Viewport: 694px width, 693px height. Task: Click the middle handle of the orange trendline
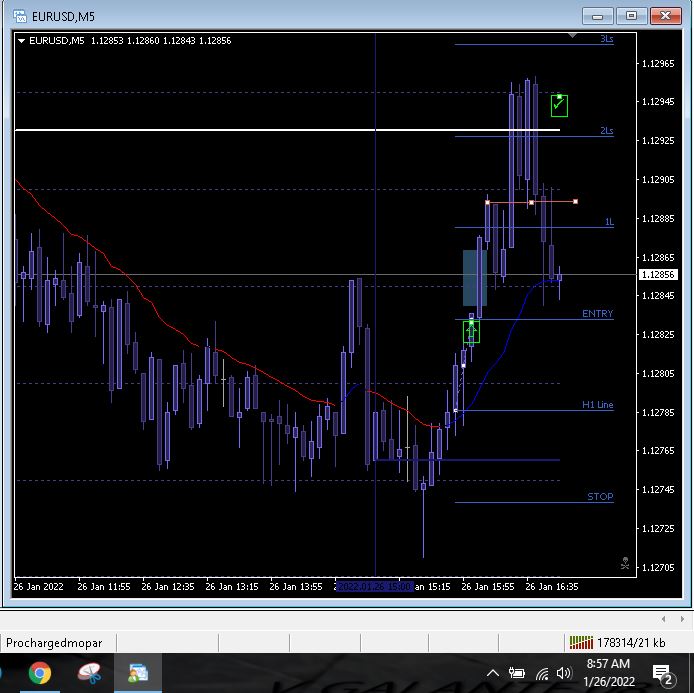(x=532, y=202)
